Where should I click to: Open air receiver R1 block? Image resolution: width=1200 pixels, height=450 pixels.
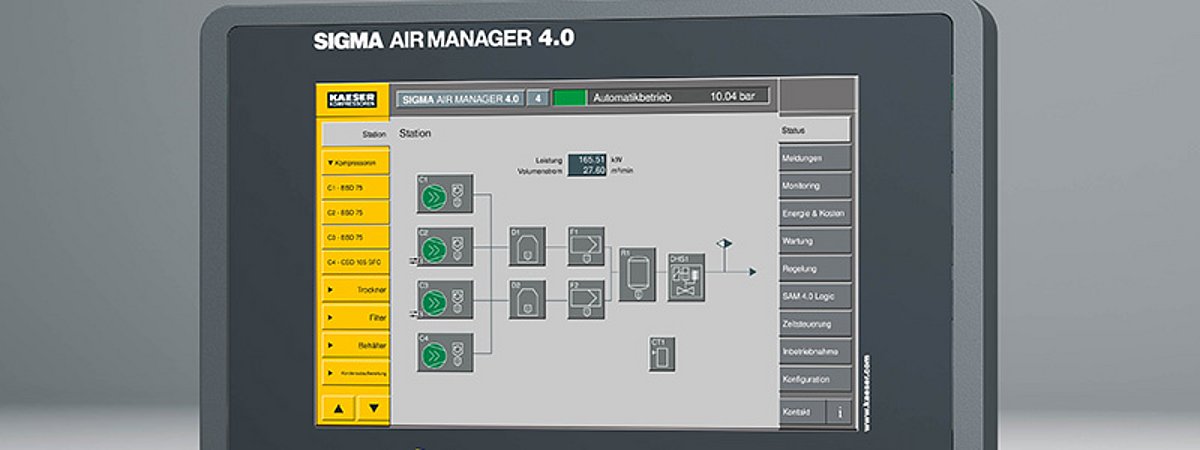point(637,274)
